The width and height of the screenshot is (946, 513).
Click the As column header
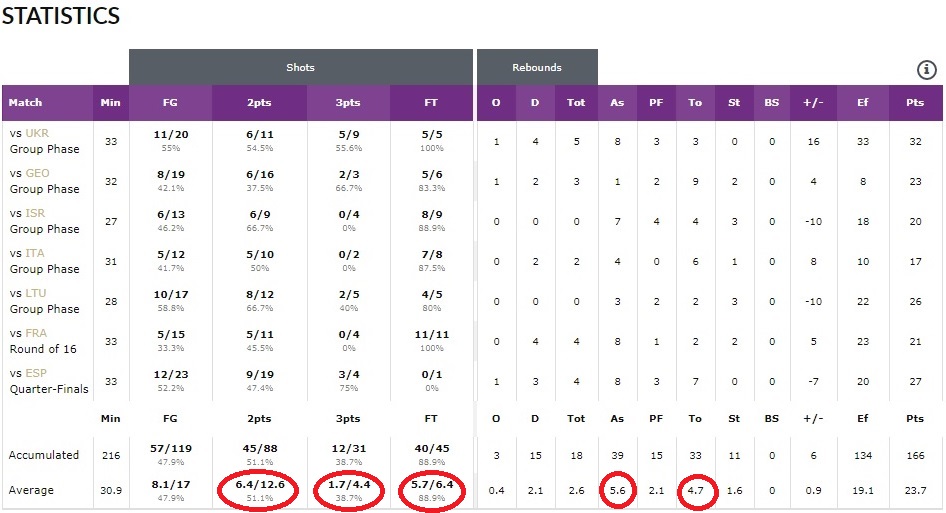tap(617, 103)
